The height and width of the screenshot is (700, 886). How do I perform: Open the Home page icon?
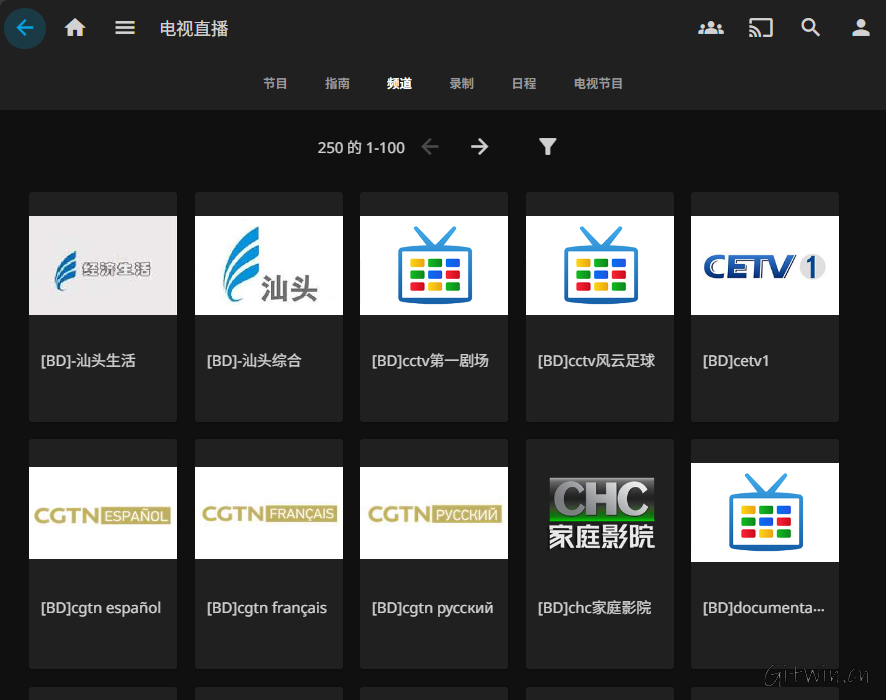75,28
